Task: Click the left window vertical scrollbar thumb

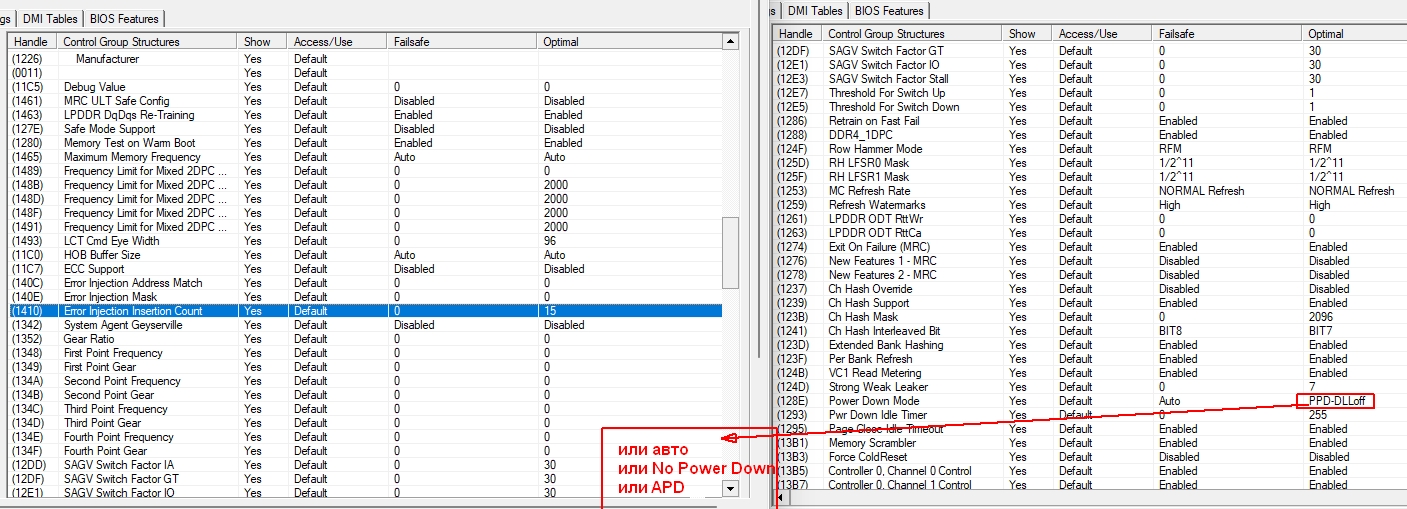Action: click(x=731, y=255)
